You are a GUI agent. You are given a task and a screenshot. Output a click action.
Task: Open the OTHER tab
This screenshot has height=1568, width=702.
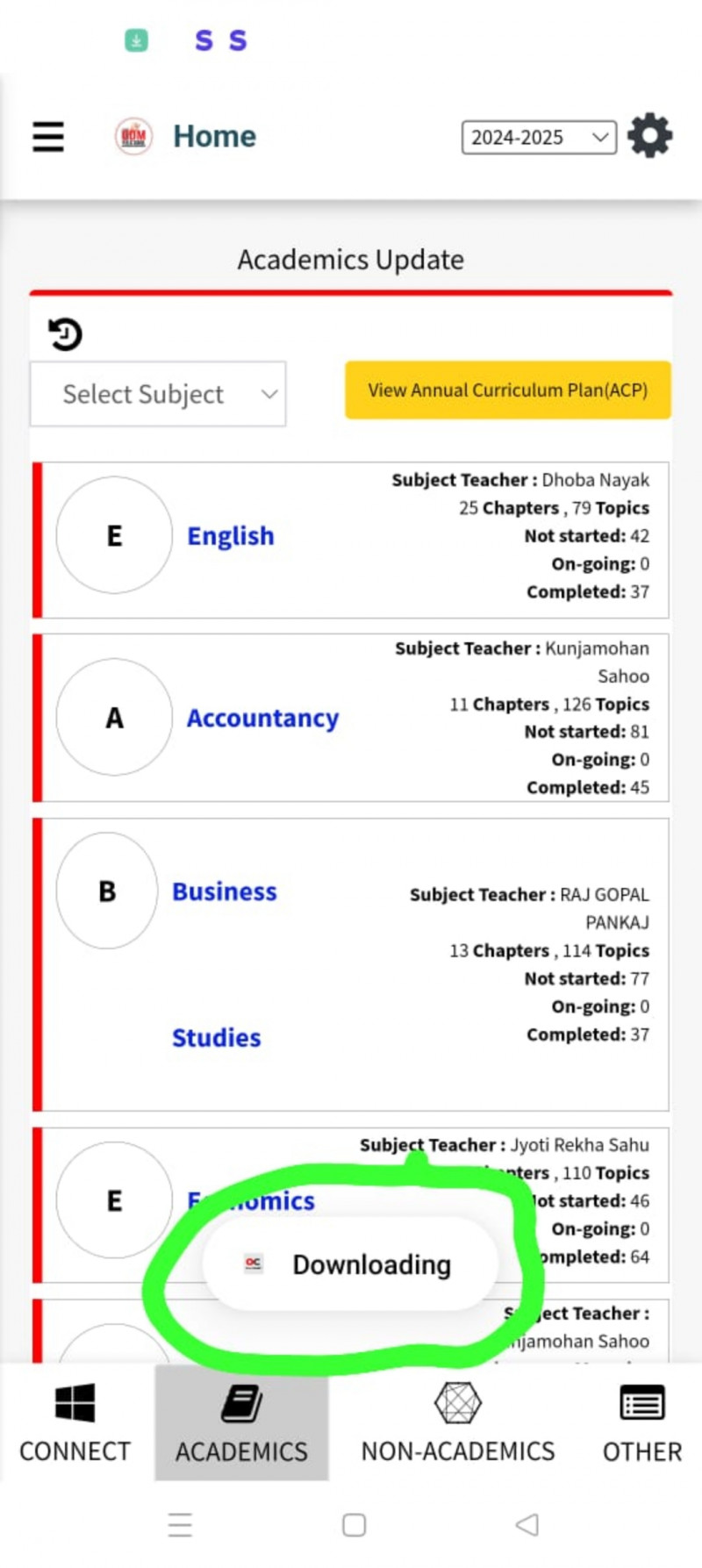coord(641,1423)
